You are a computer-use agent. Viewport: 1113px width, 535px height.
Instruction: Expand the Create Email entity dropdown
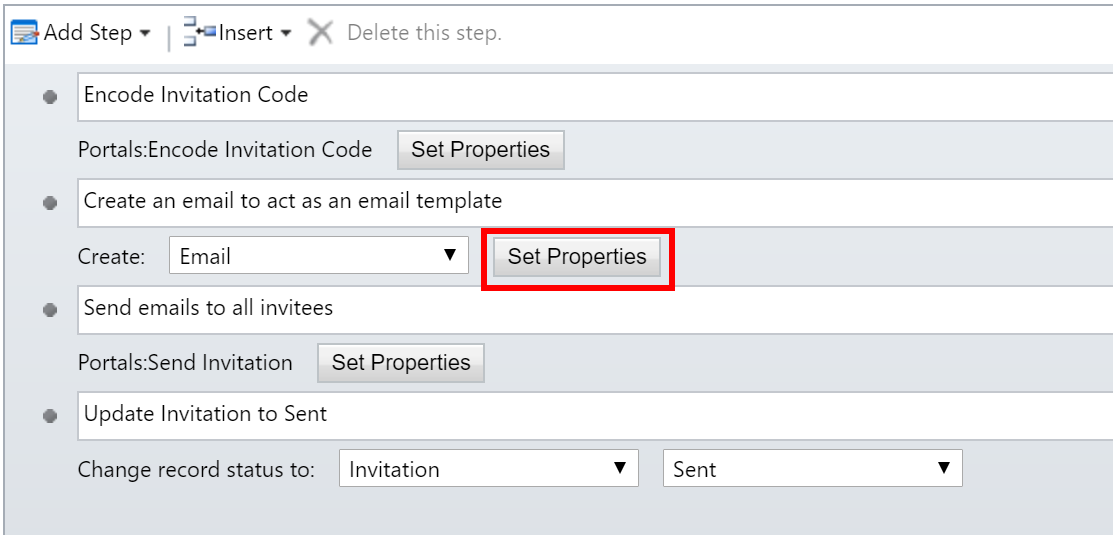(x=319, y=255)
